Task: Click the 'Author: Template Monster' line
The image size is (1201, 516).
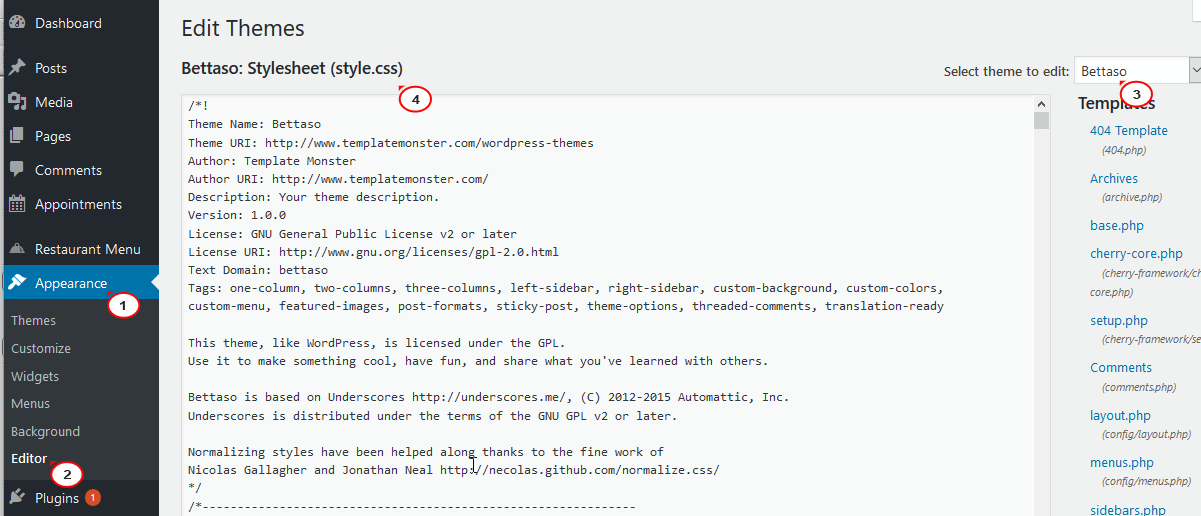Action: [272, 161]
